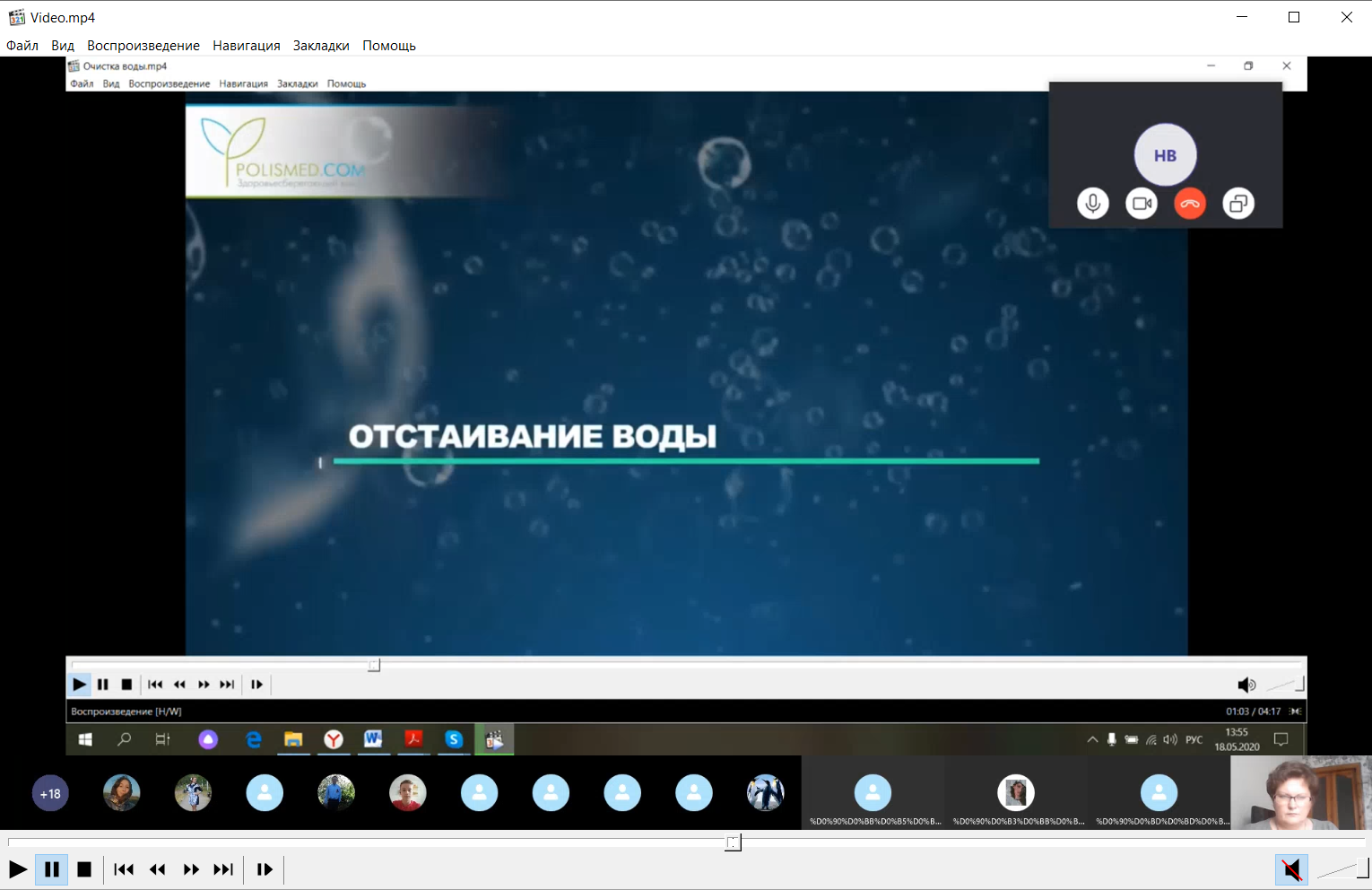
Task: Stop the main Video.mp4 playback
Action: [84, 869]
